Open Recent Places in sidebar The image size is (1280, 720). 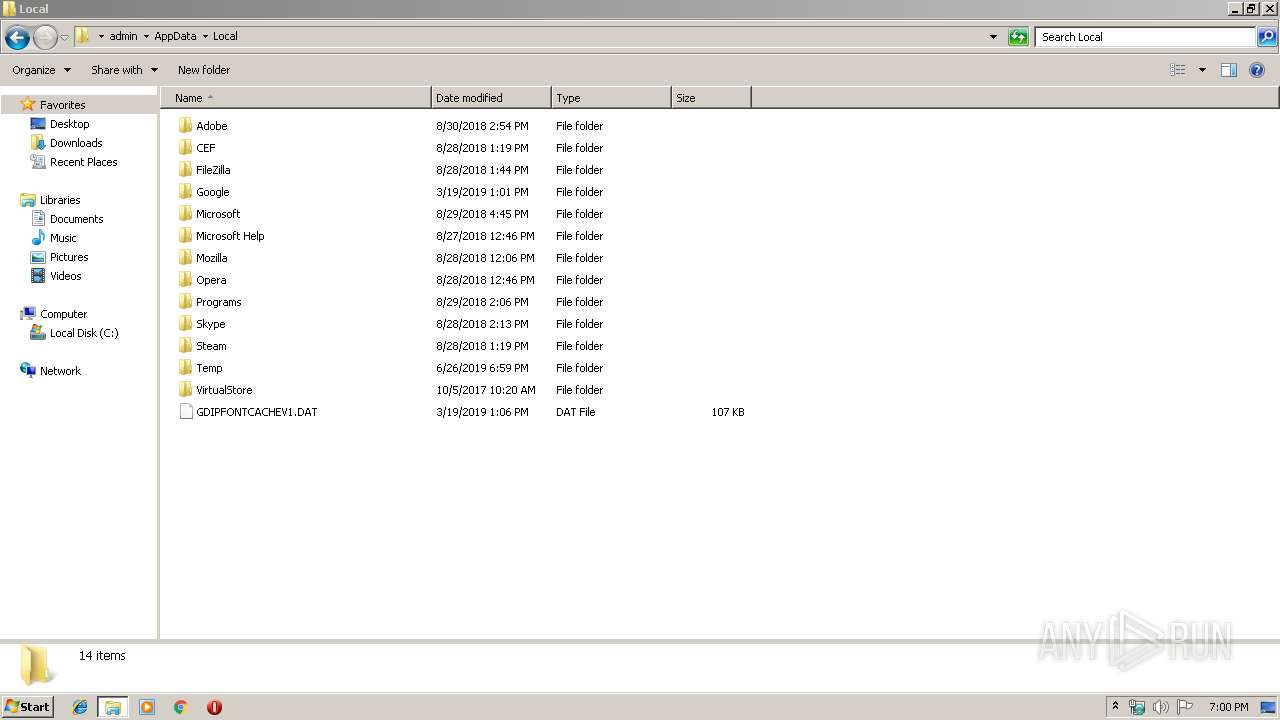click(x=83, y=162)
